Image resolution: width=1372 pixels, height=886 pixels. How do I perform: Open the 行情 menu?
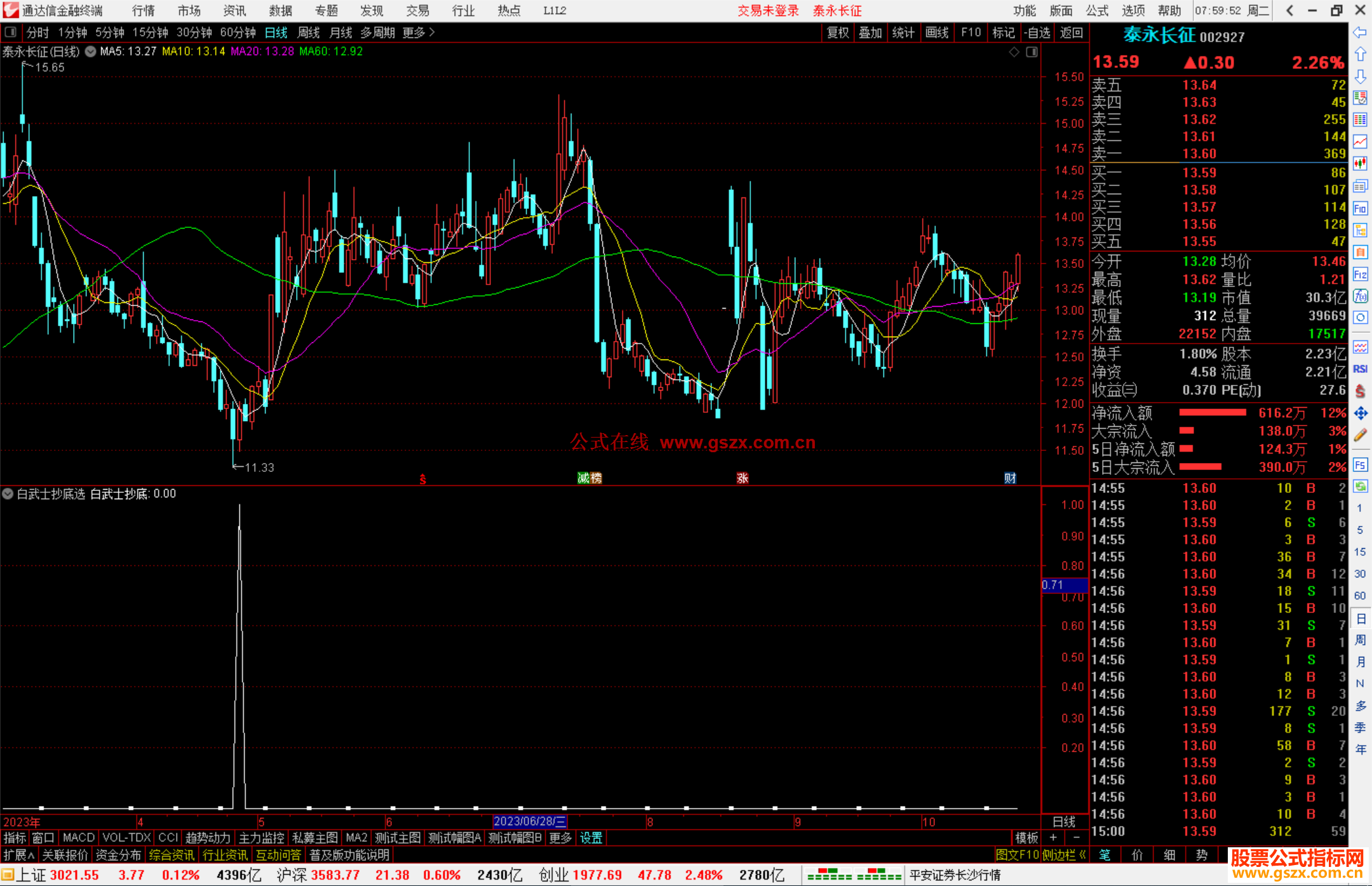tap(143, 10)
